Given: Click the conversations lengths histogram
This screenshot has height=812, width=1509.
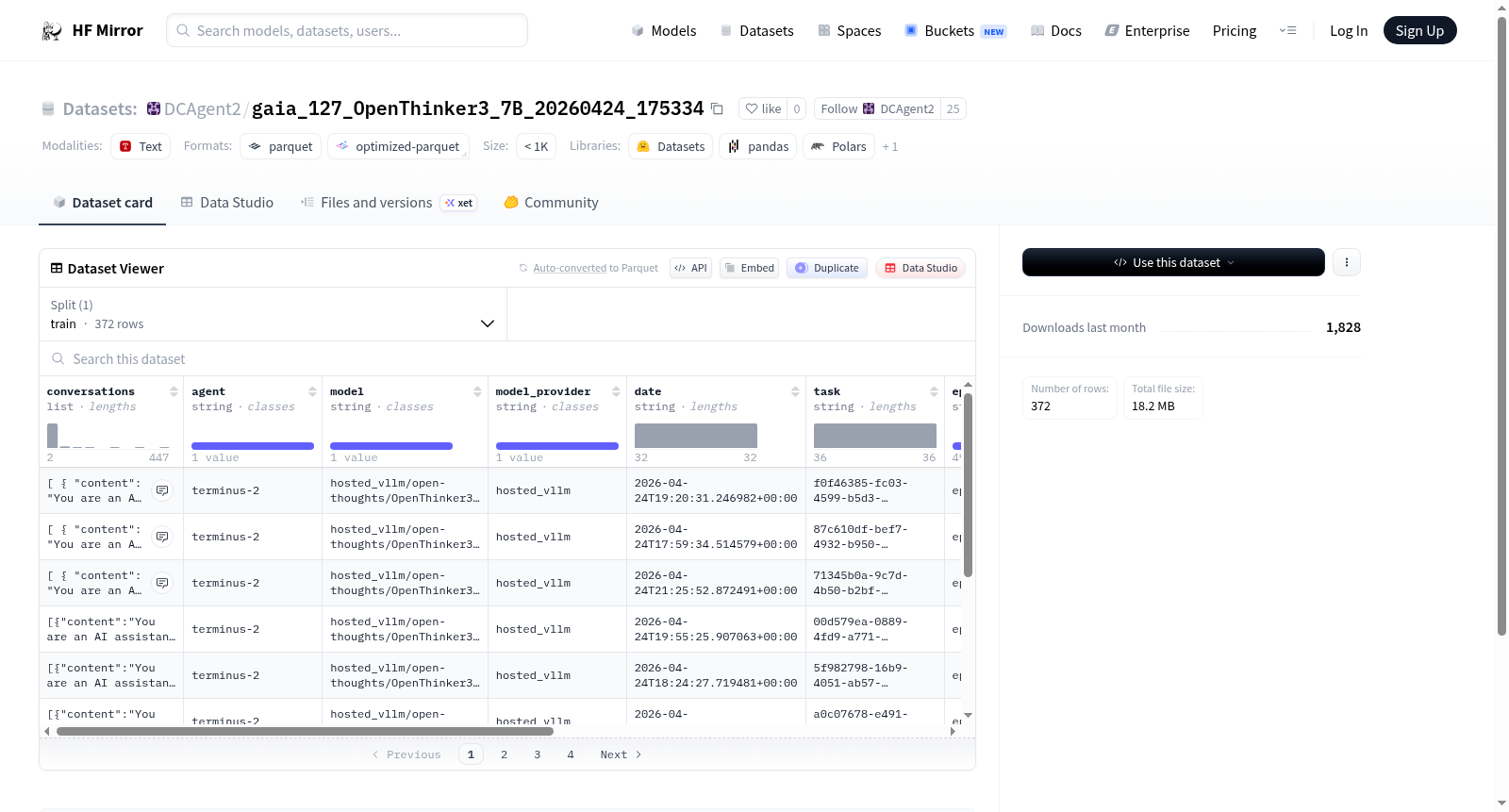Looking at the screenshot, I should click(108, 436).
